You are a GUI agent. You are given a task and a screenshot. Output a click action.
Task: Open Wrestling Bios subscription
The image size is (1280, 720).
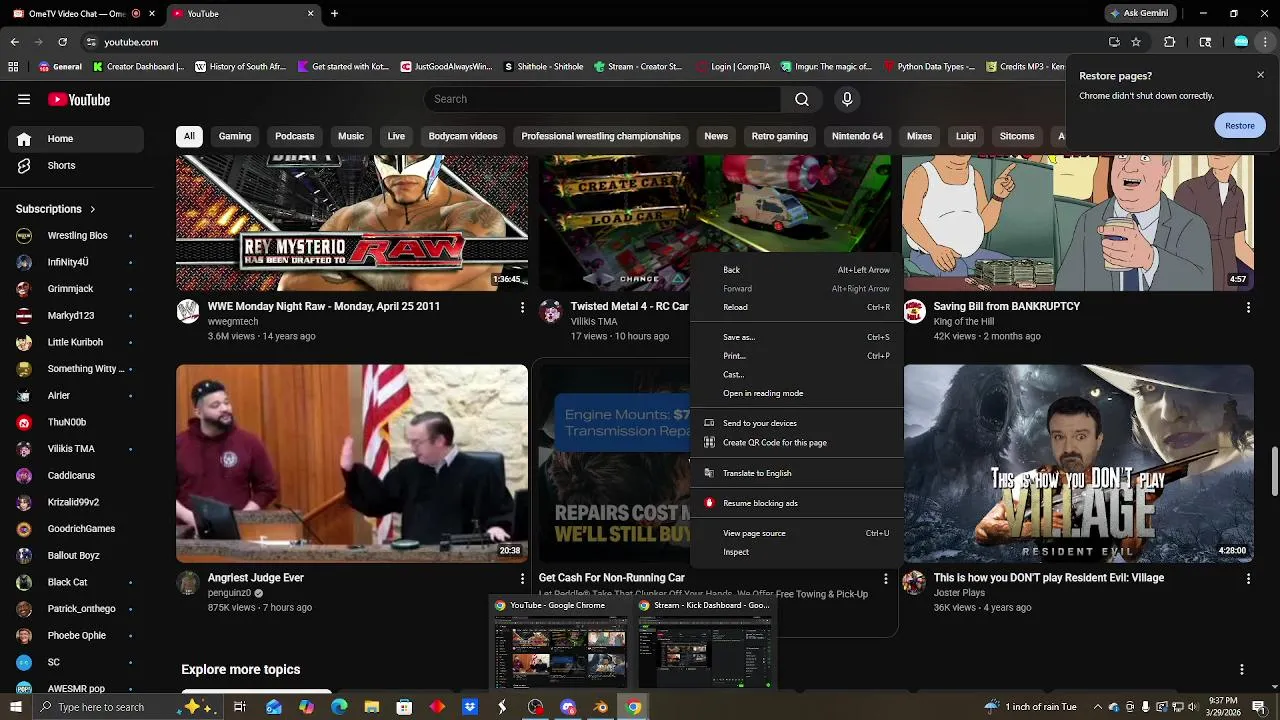point(75,236)
